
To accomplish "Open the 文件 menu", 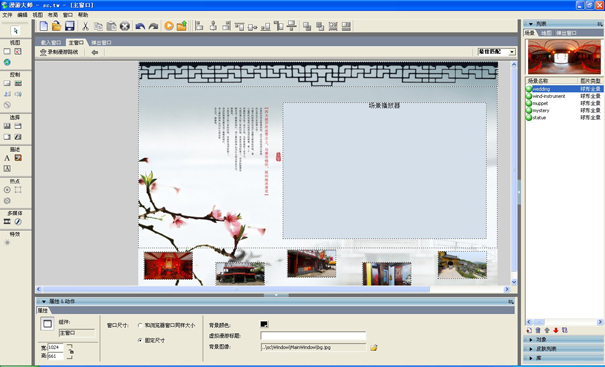I will [7, 15].
